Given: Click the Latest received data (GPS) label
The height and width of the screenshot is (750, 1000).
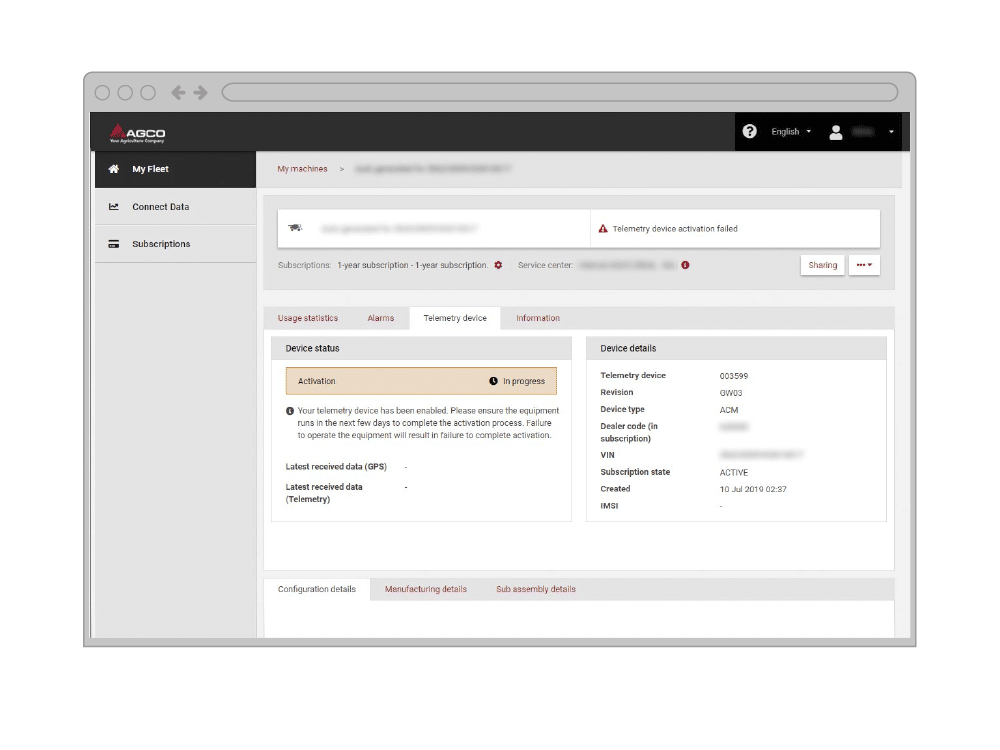Looking at the screenshot, I should pos(336,467).
